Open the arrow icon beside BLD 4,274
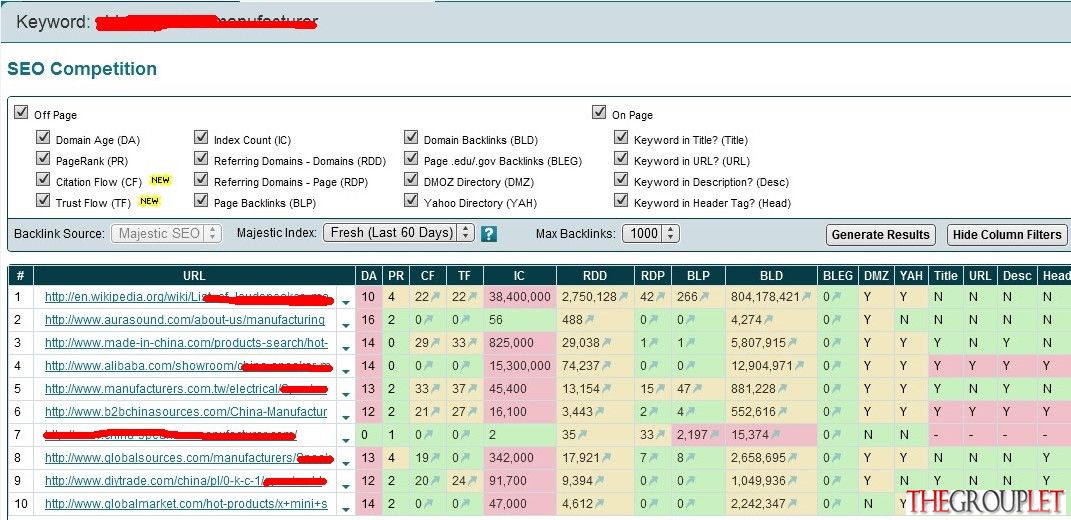The height and width of the screenshot is (520, 1071). (x=770, y=320)
